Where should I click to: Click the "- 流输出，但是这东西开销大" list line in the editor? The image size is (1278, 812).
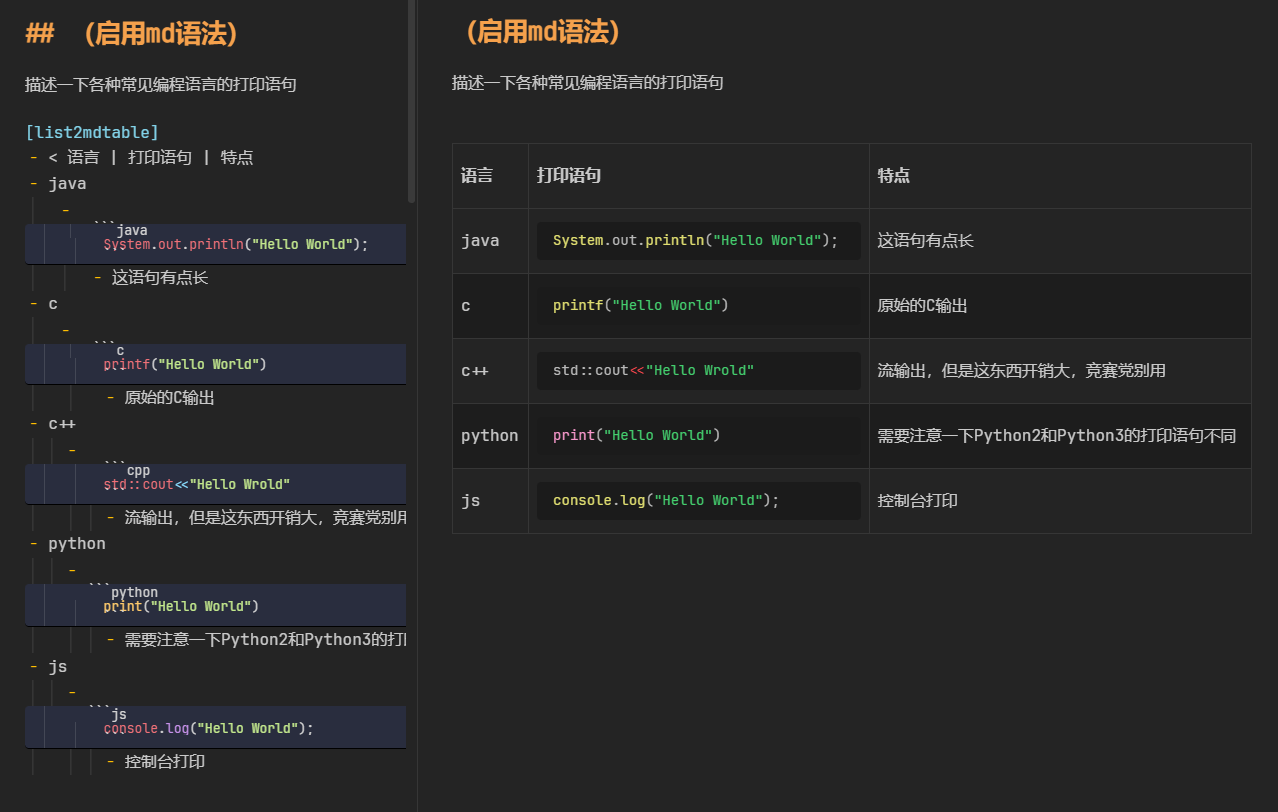click(x=255, y=517)
